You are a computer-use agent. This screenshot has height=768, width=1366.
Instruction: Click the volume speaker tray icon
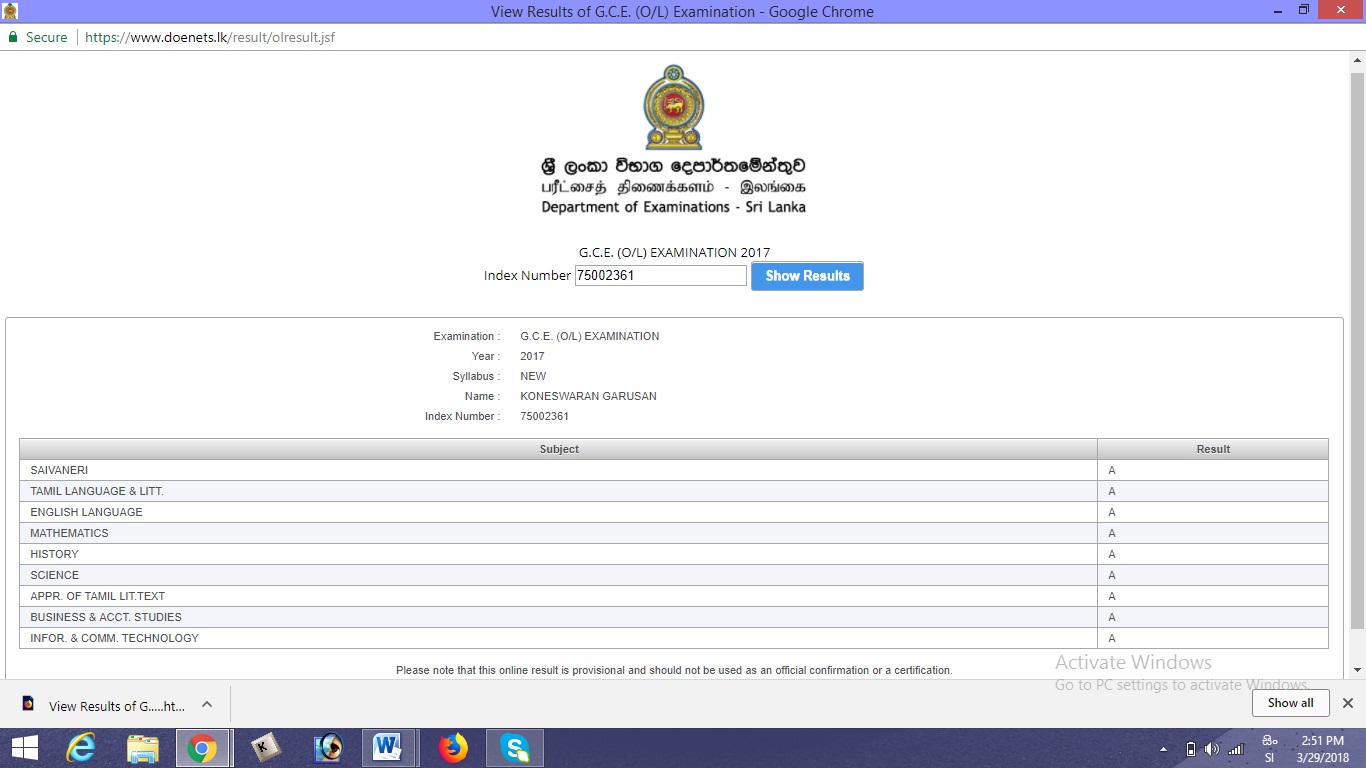click(x=1212, y=749)
